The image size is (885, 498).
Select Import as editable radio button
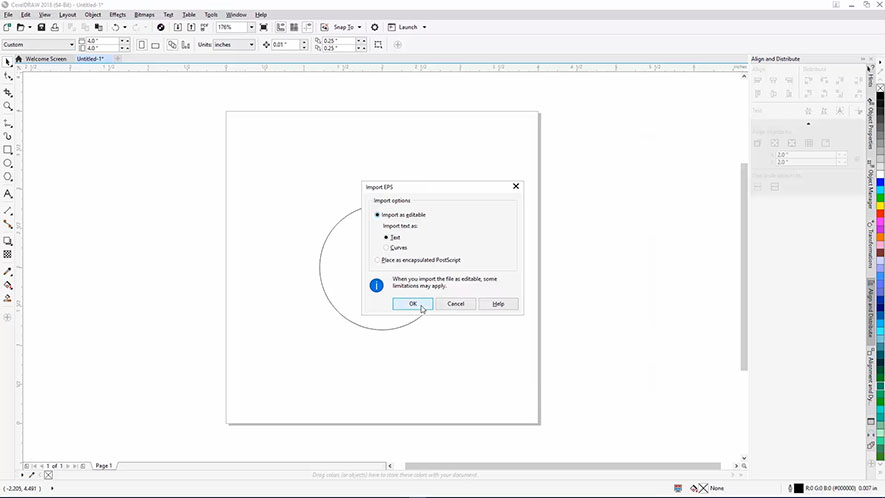[x=377, y=215]
